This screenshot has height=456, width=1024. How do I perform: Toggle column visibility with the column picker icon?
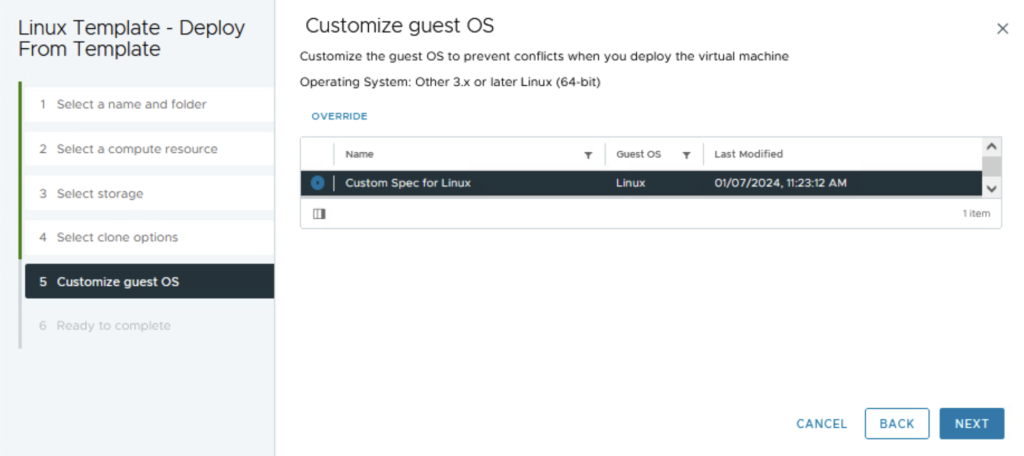(x=319, y=214)
